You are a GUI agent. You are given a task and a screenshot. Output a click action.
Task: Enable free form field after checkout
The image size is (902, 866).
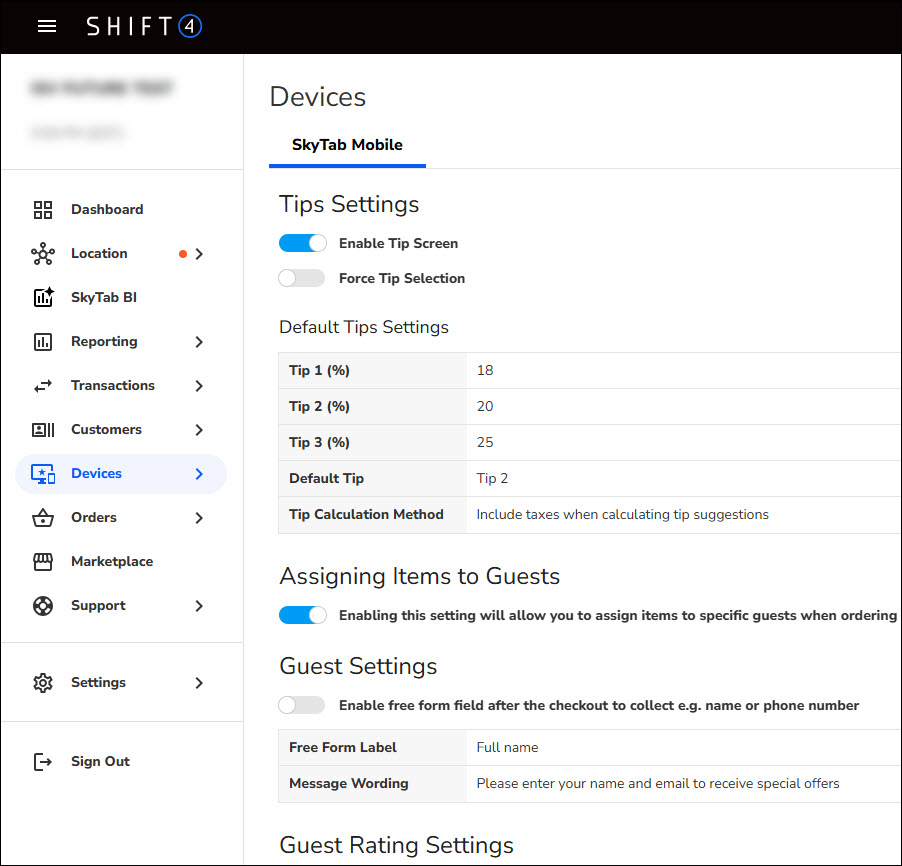[x=301, y=704]
